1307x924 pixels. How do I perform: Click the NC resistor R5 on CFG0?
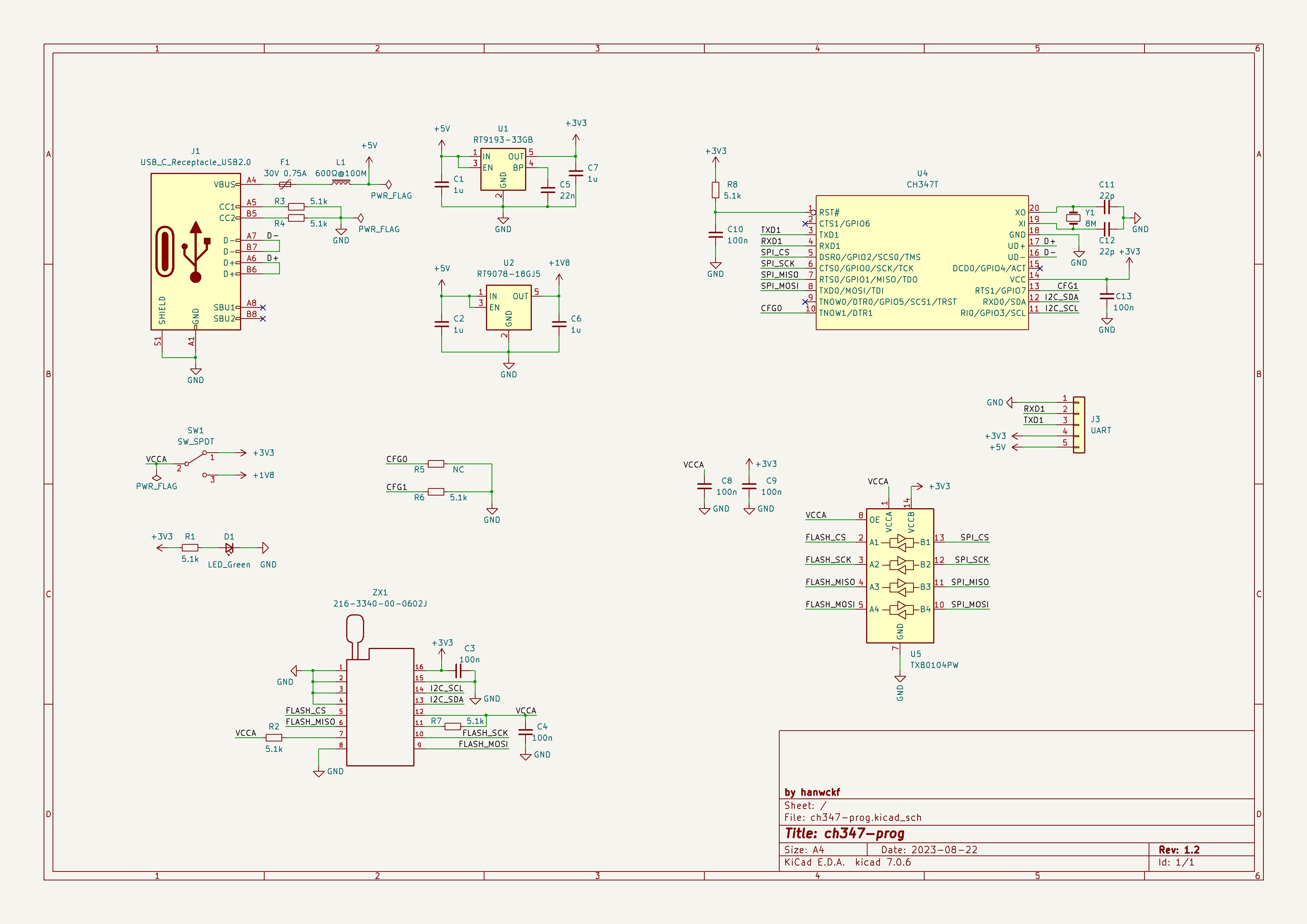coord(435,464)
